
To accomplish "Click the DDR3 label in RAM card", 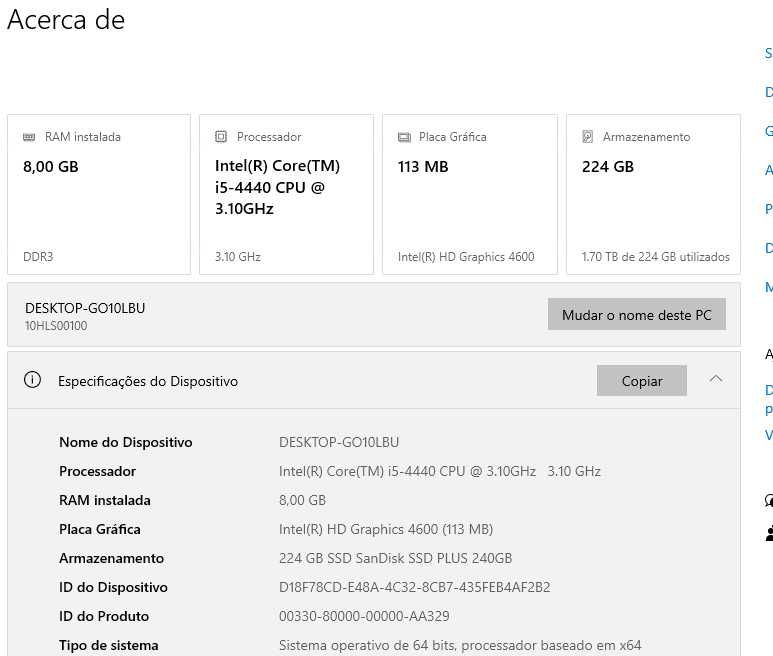I will coord(38,257).
